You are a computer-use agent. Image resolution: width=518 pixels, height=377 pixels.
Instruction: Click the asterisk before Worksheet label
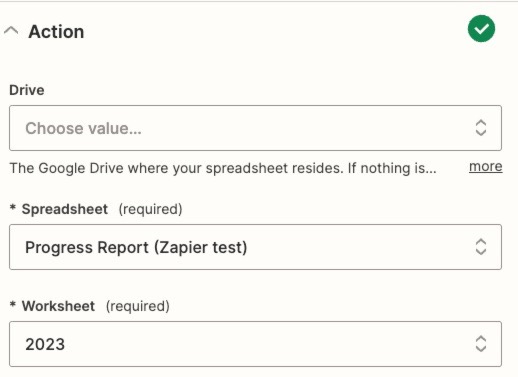(13, 305)
